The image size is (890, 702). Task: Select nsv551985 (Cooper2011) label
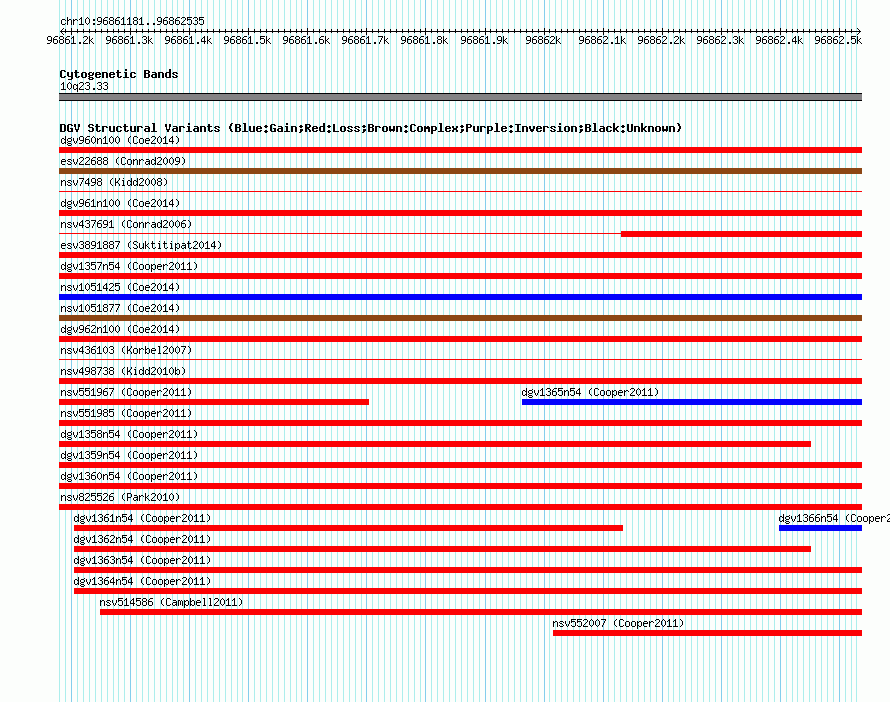coord(126,413)
